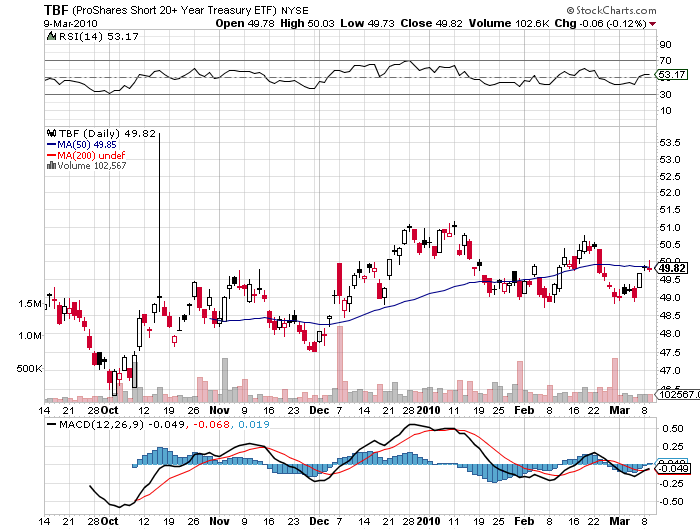Click the RSI(14) 53.17 legend text
This screenshot has height=530, width=700.
(x=99, y=36)
